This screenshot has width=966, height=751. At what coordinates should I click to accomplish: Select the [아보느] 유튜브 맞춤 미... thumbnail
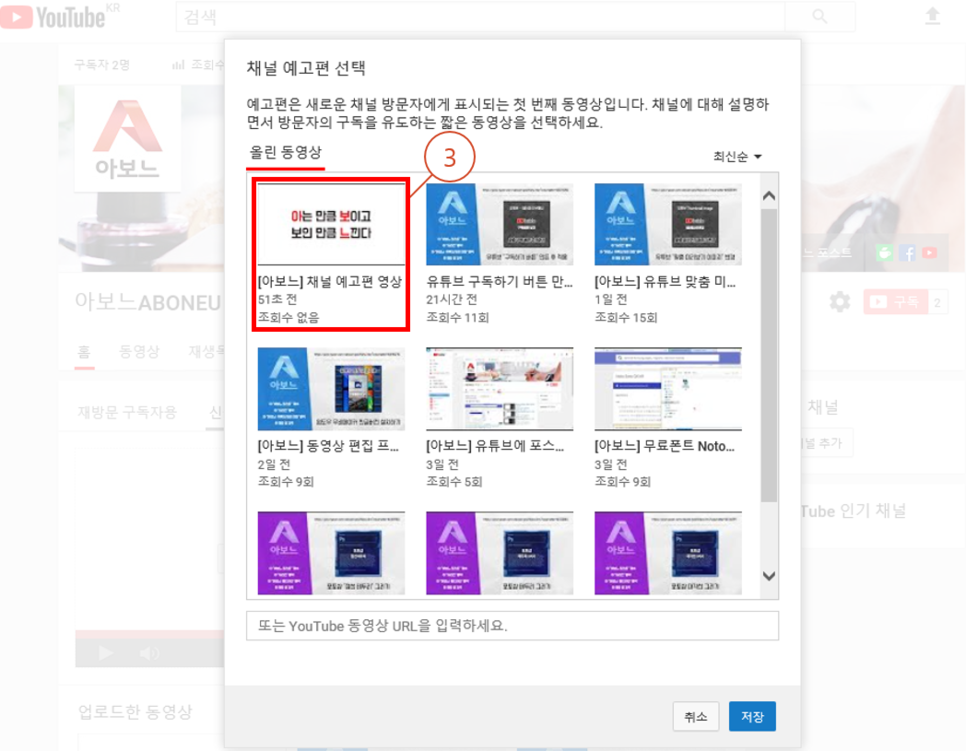[668, 224]
